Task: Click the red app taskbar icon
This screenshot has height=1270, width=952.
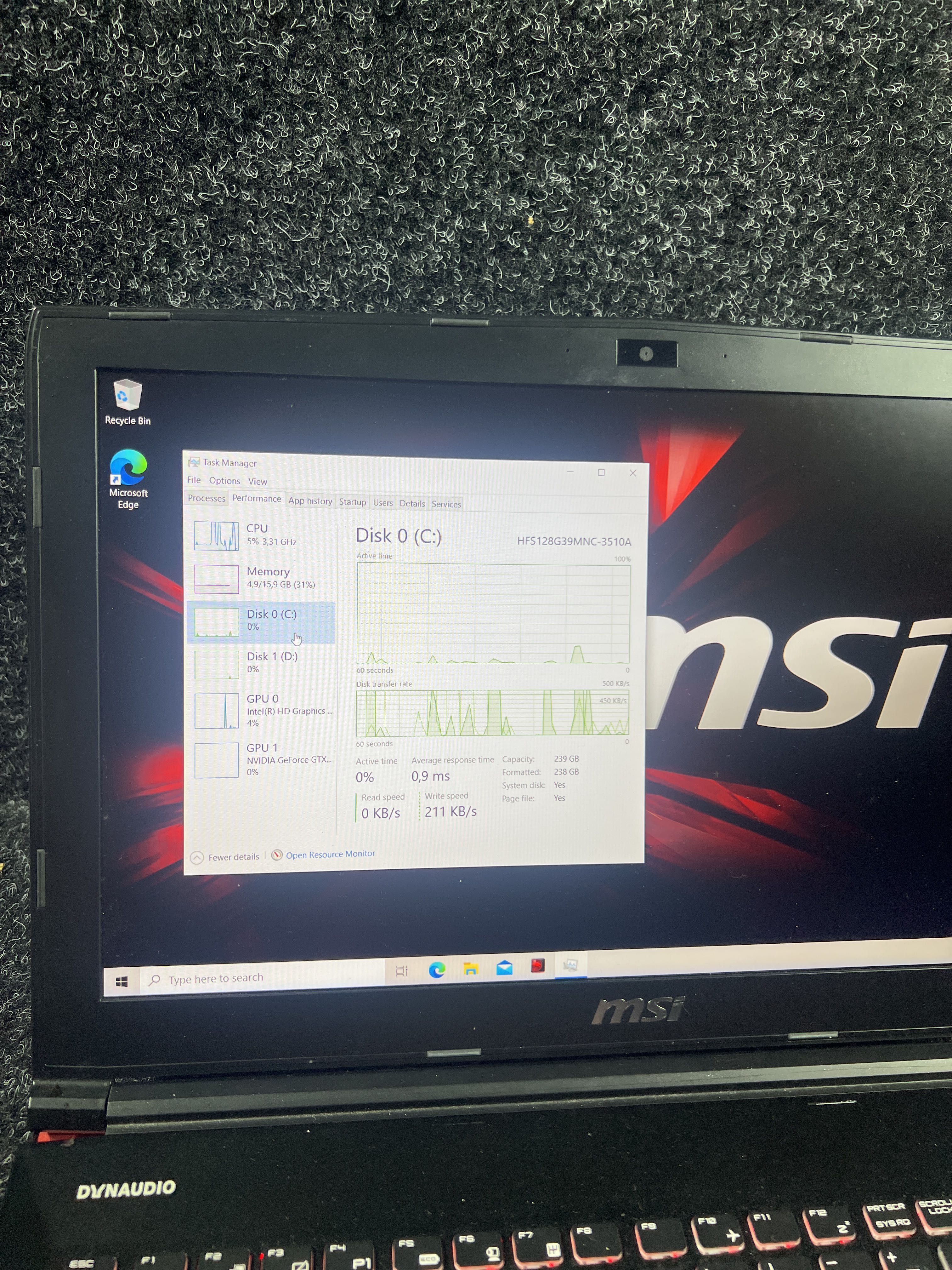Action: tap(538, 966)
